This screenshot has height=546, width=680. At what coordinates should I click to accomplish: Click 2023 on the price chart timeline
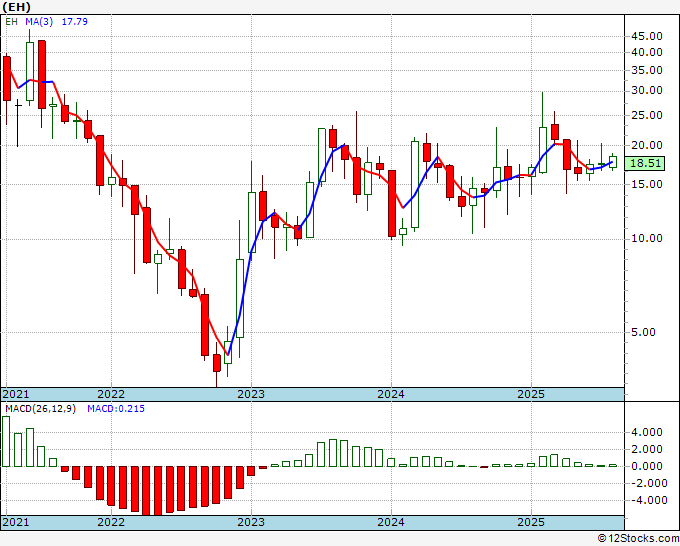point(251,394)
